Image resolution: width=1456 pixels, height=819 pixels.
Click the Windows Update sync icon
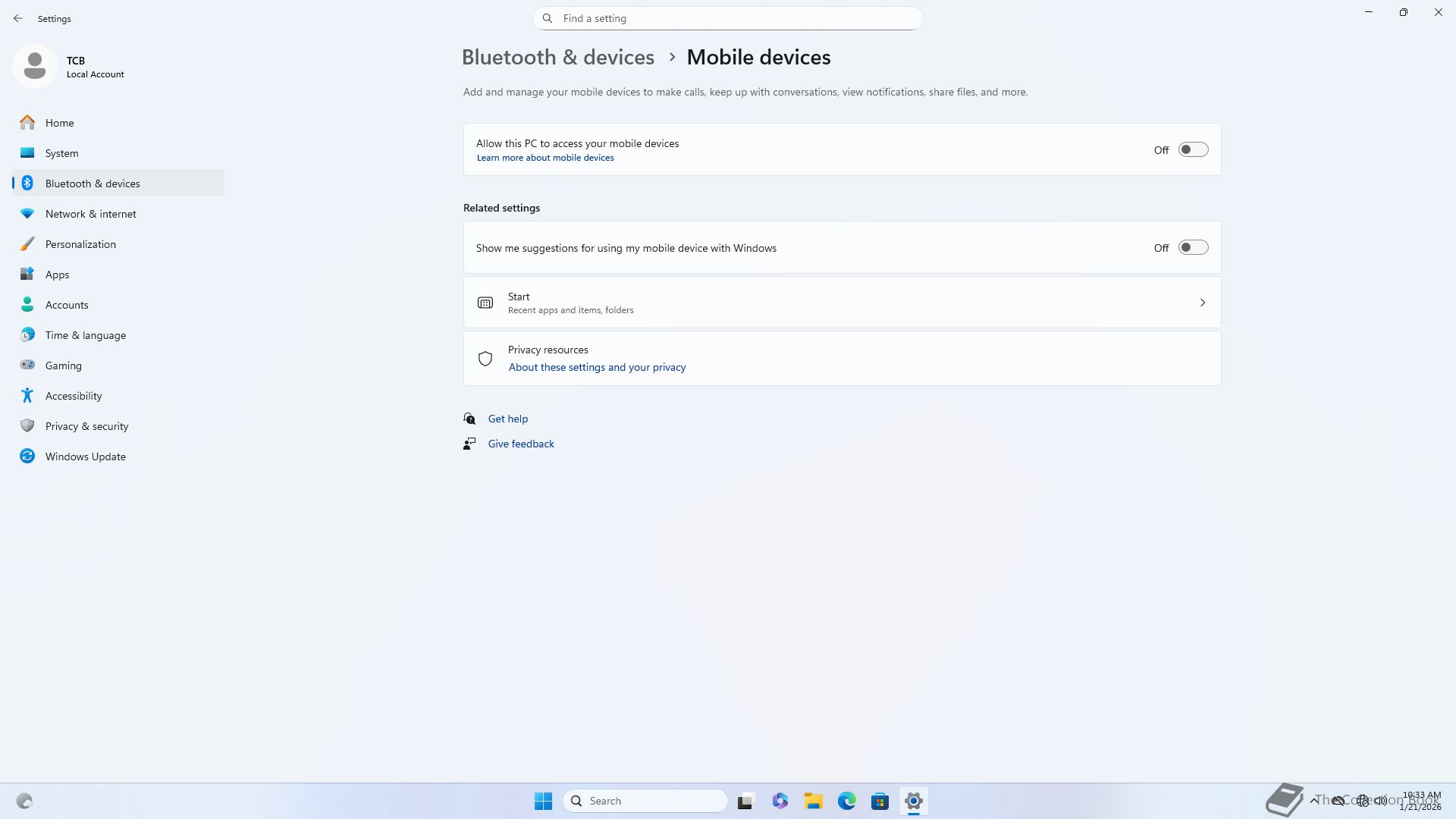(x=27, y=457)
